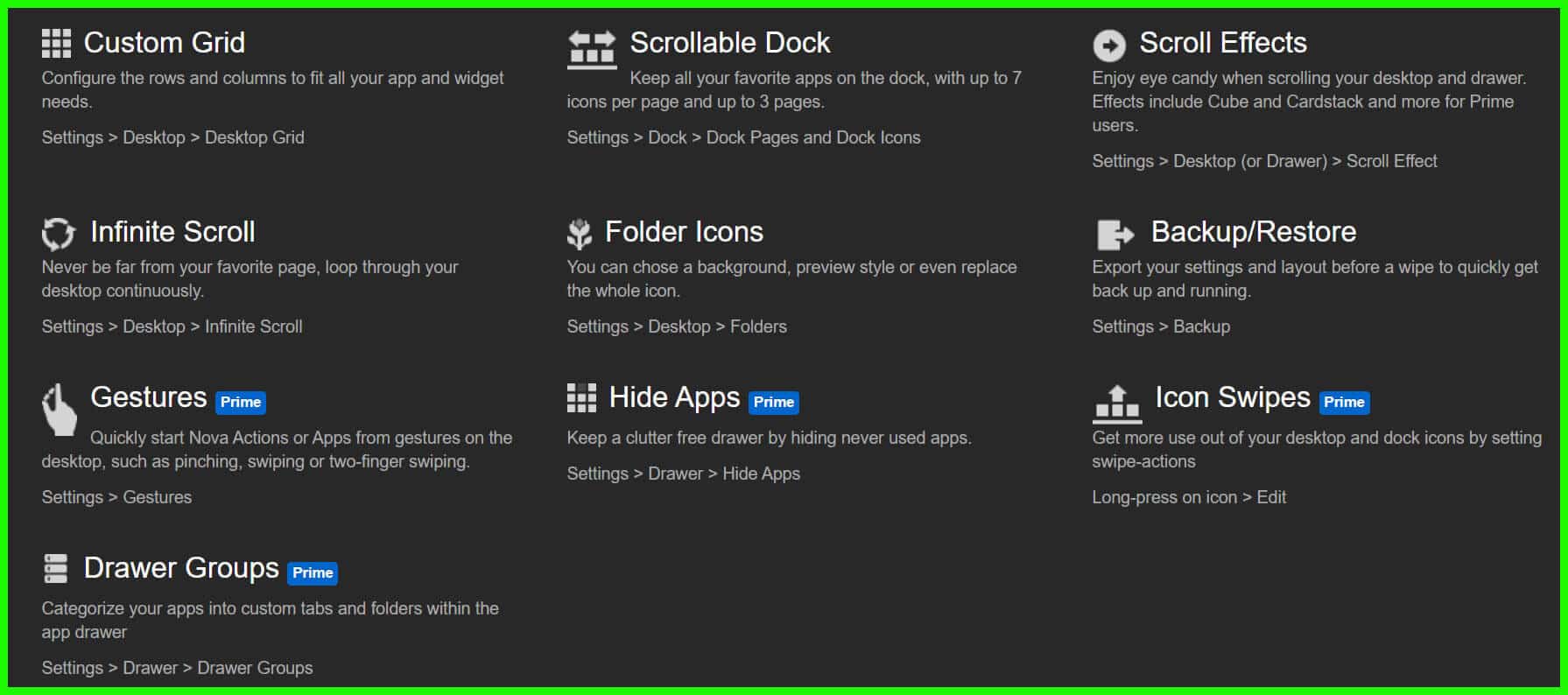Image resolution: width=1568 pixels, height=695 pixels.
Task: Click 'Settings > Desktop > Desktop Grid' path
Action: click(173, 137)
